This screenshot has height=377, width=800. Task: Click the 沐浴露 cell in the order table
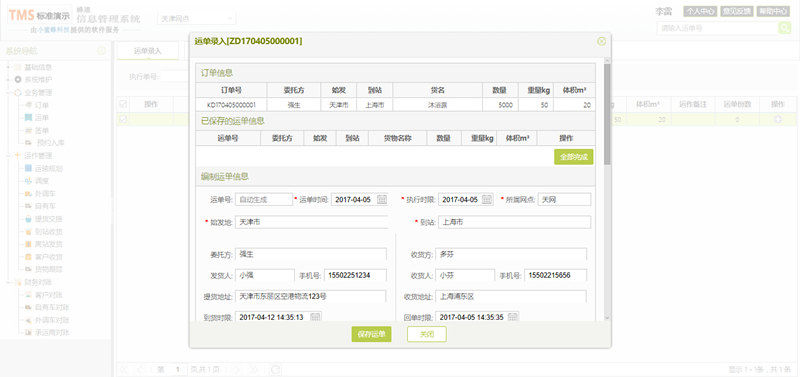point(437,105)
